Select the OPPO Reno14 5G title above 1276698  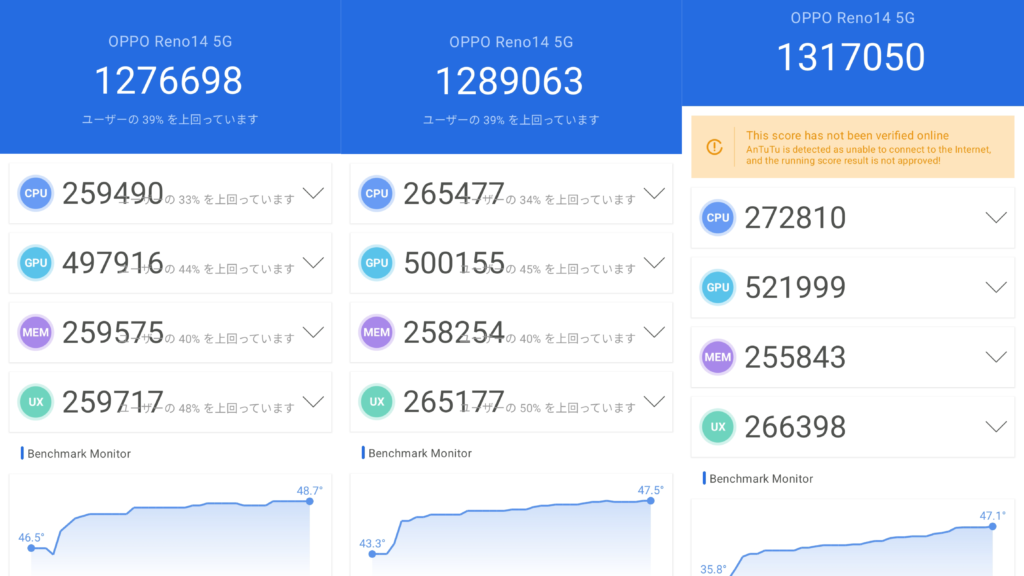click(x=170, y=42)
